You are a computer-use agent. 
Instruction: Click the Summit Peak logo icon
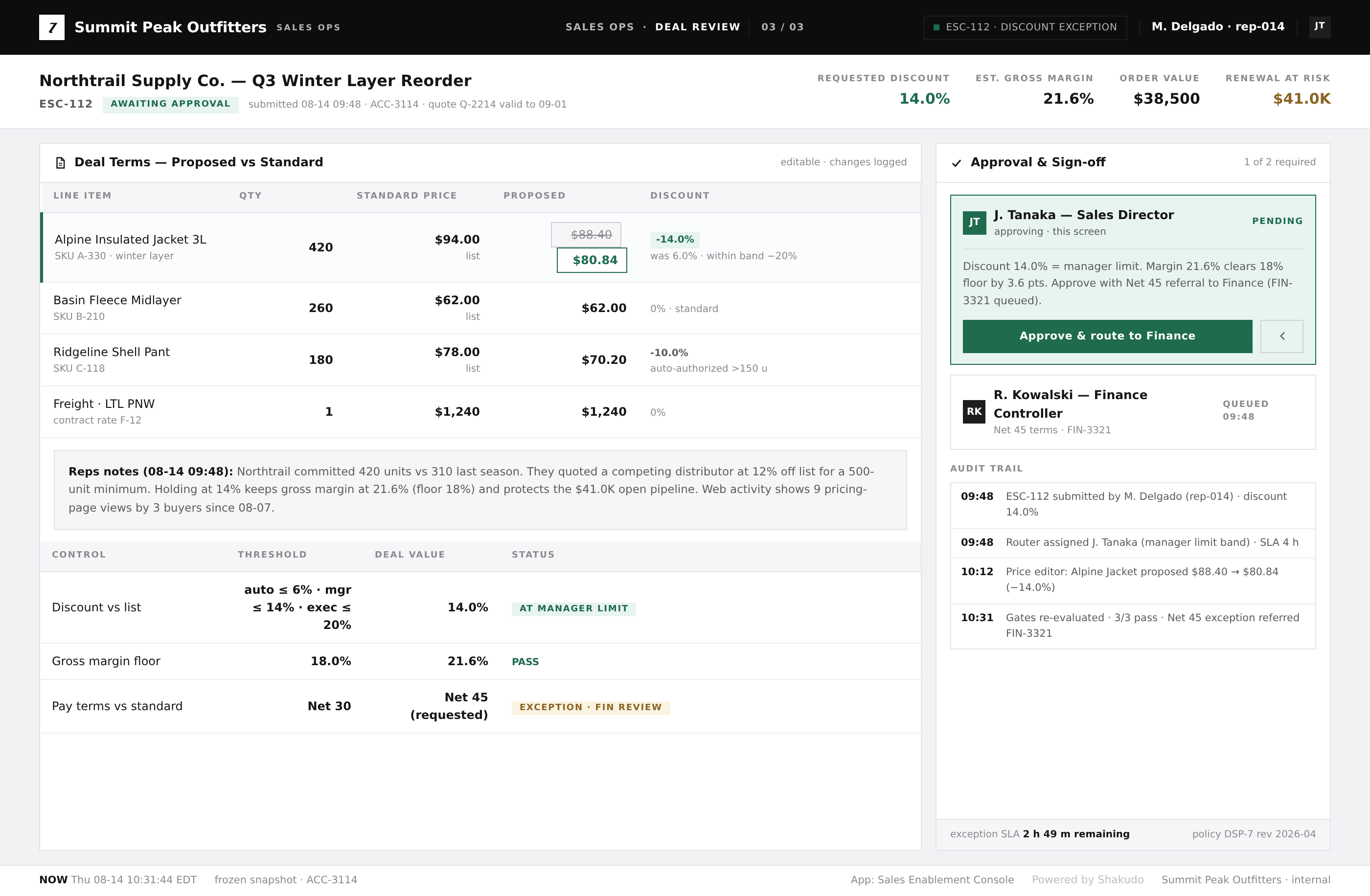[52, 27]
